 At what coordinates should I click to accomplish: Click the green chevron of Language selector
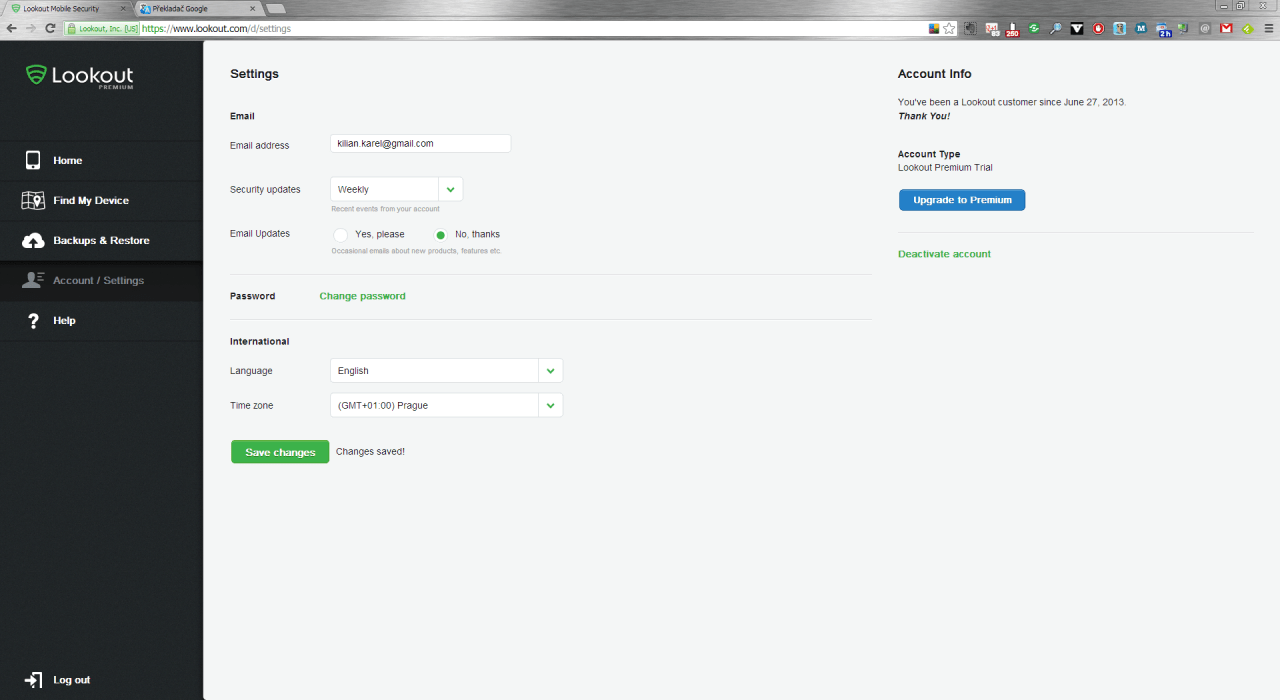[x=551, y=371]
